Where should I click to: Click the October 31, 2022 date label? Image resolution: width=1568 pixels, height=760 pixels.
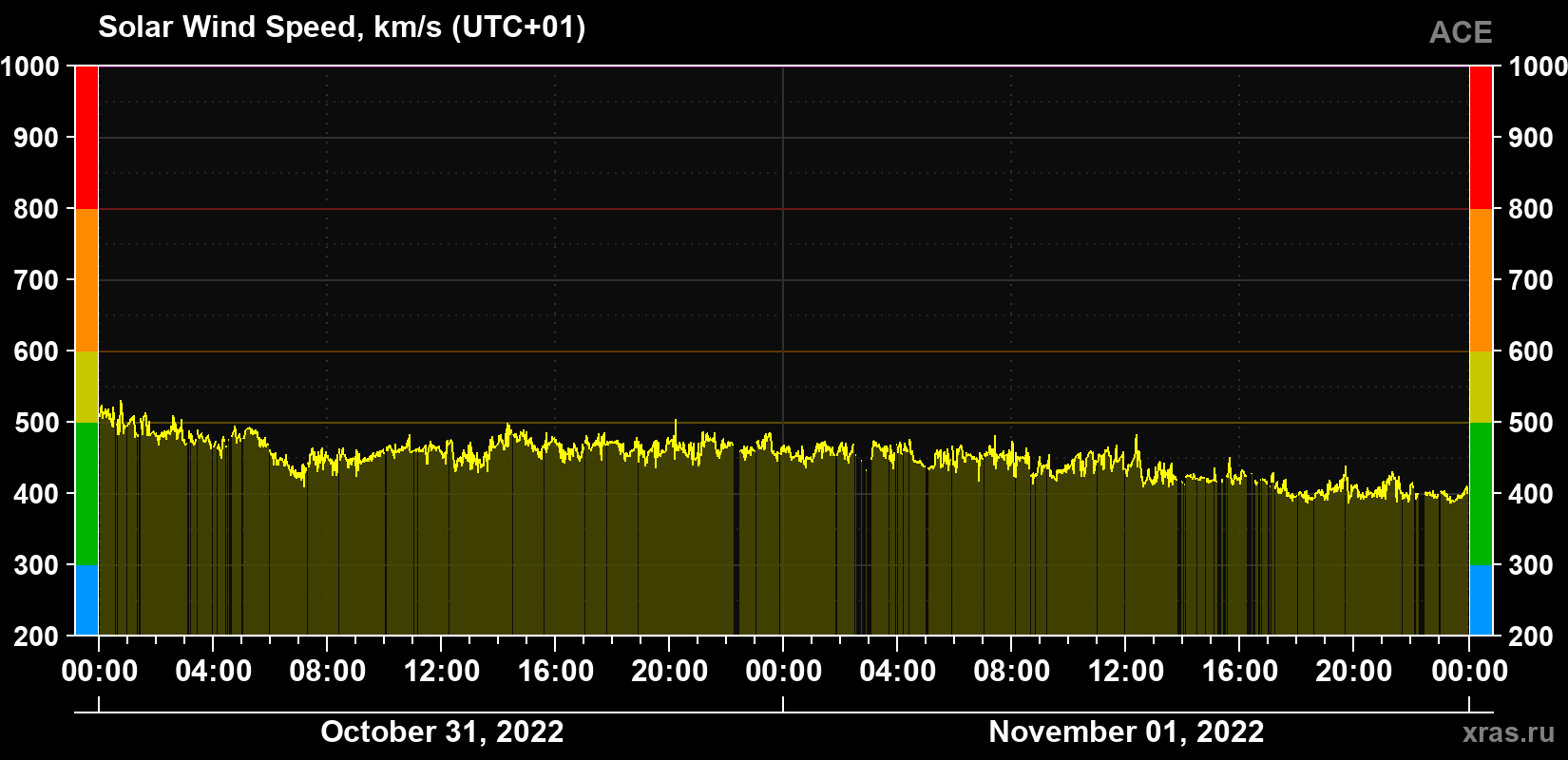pyautogui.click(x=442, y=731)
